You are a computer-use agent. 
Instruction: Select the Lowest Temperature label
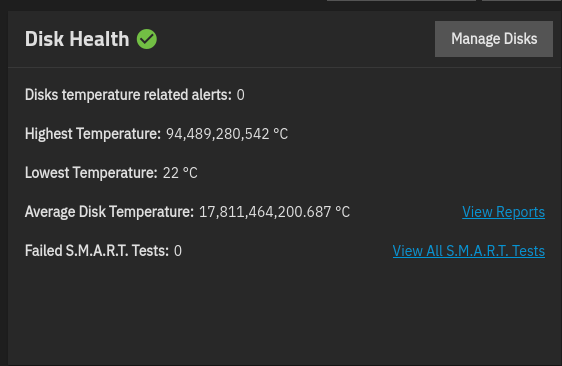91,173
